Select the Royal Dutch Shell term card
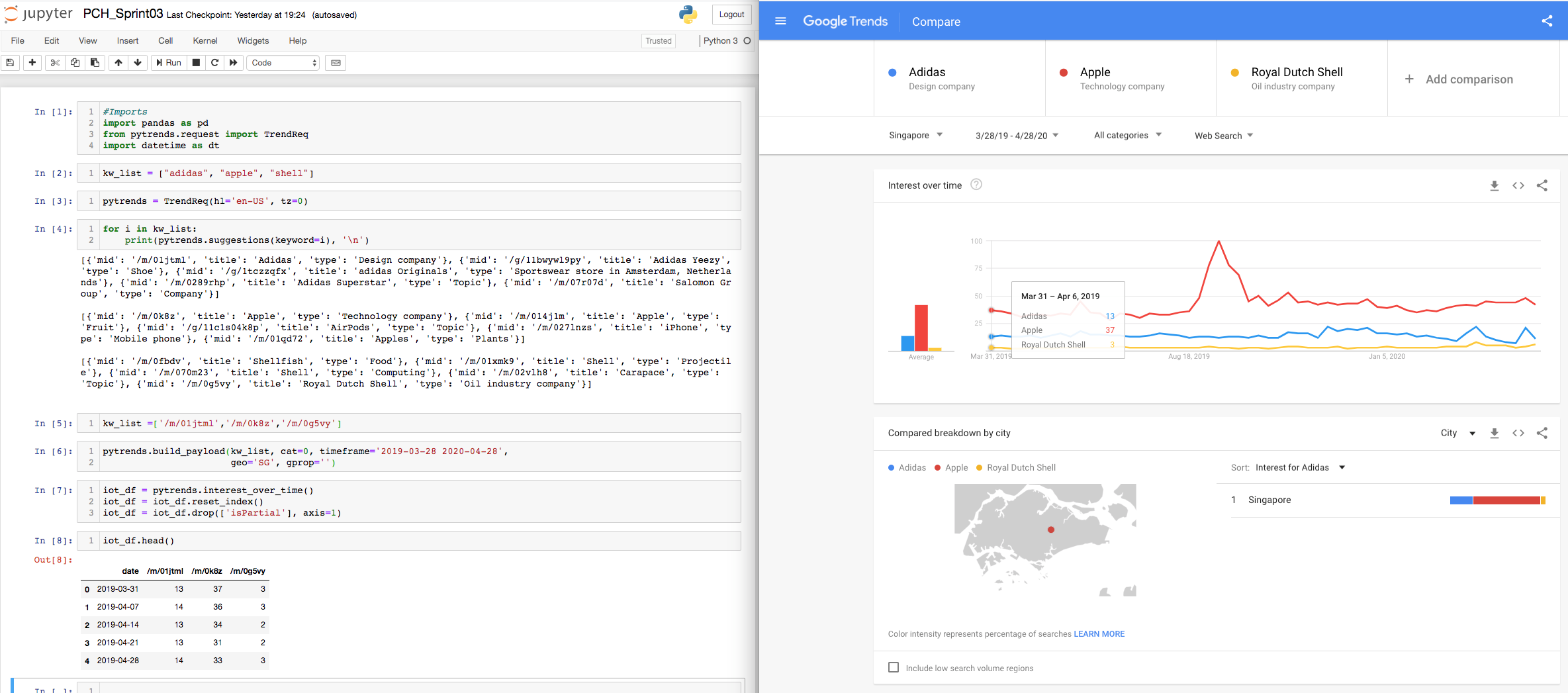1568x693 pixels. click(1302, 78)
